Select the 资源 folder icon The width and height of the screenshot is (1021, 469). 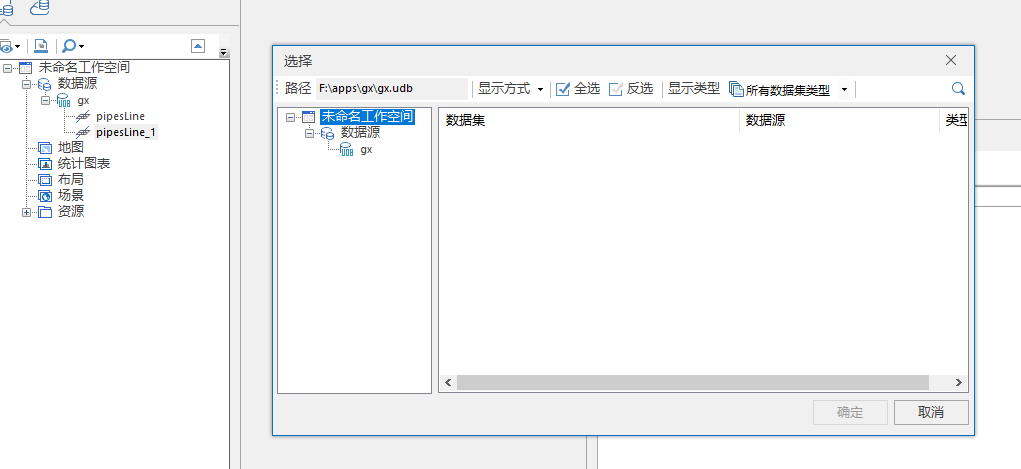44,212
